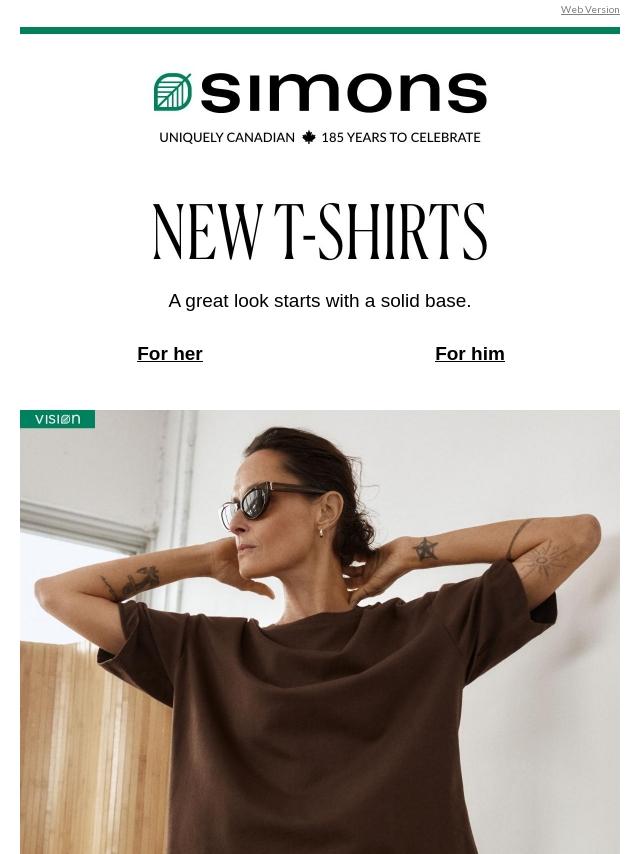640x854 pixels.
Task: Click the maple leaf icon in the tagline
Action: pos(309,137)
